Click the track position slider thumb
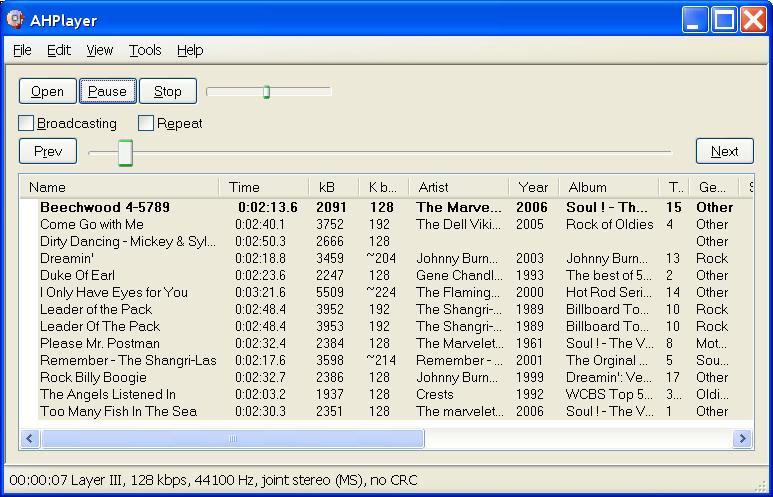The width and height of the screenshot is (773, 497). point(125,153)
